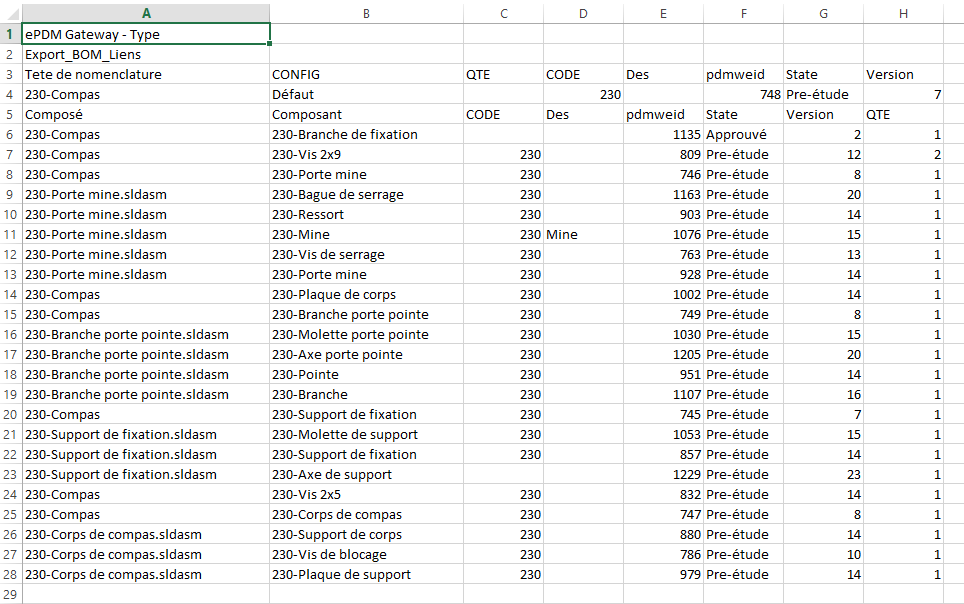Select column A header

(146, 13)
